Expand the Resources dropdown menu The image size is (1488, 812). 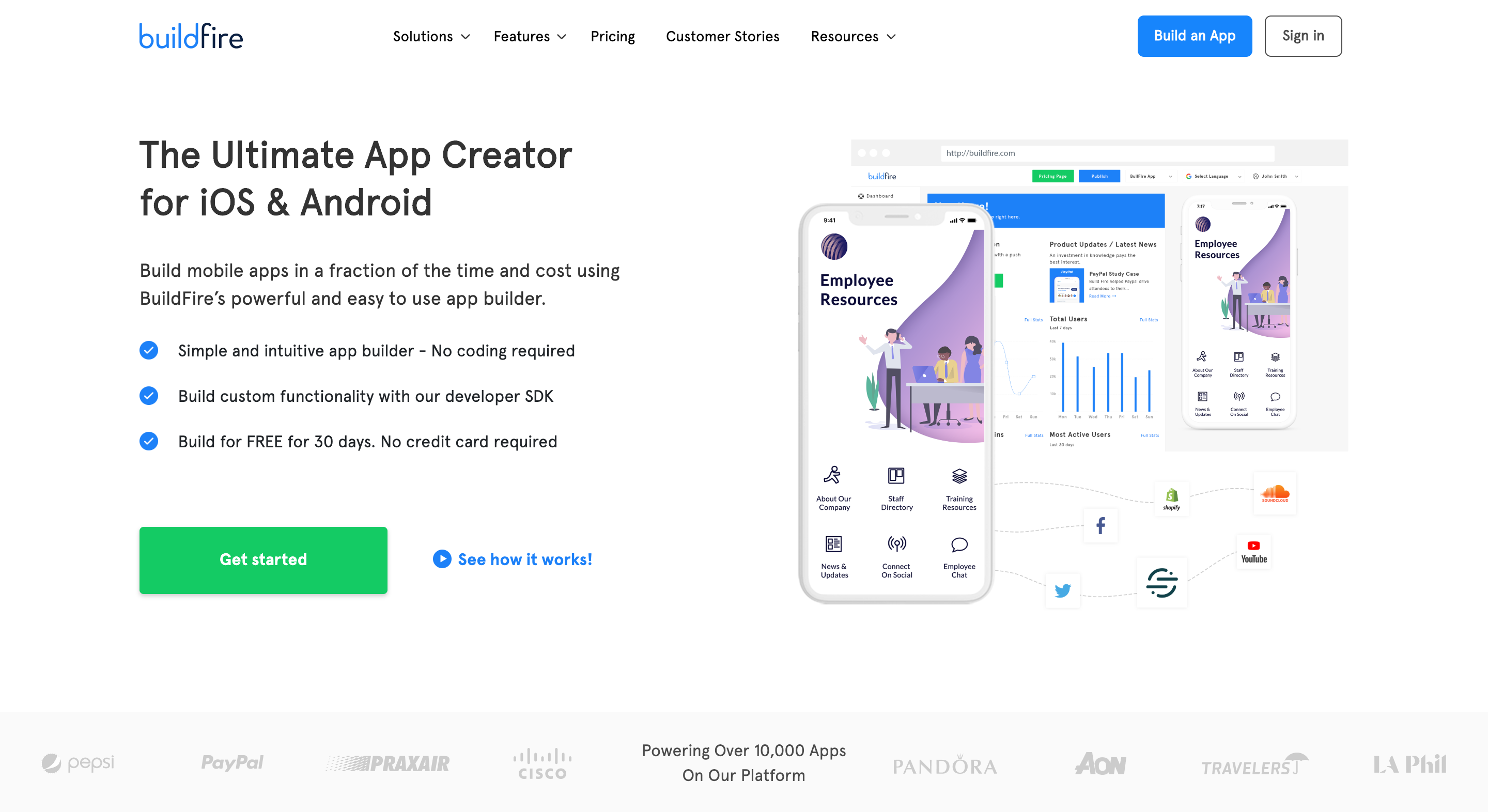[853, 36]
